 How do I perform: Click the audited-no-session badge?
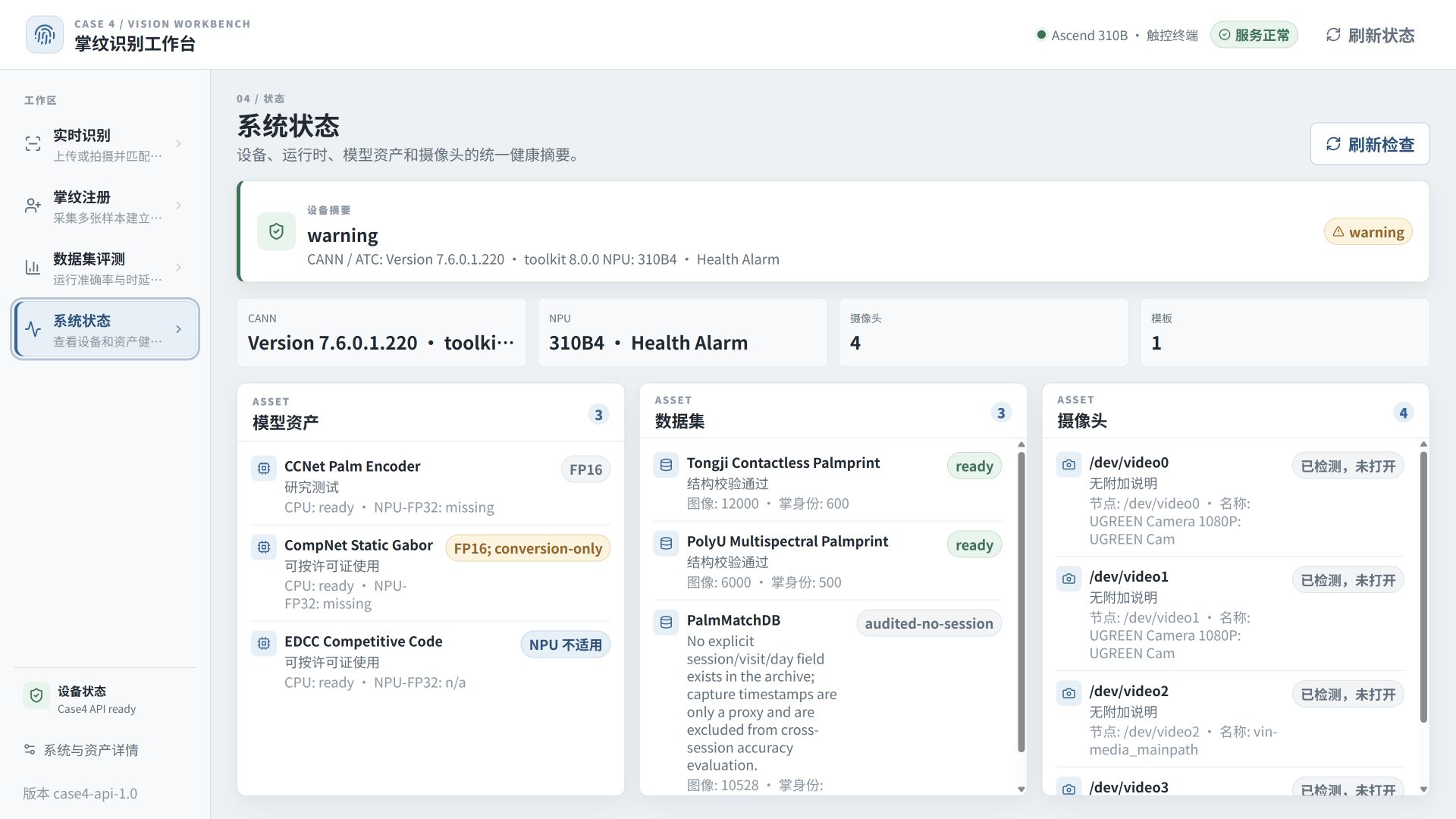[929, 623]
